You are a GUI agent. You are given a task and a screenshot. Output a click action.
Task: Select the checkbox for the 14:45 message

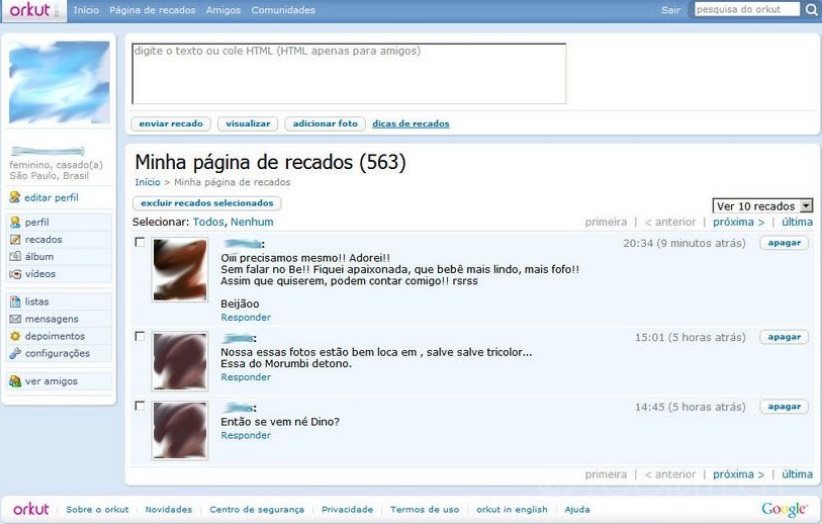click(x=139, y=406)
